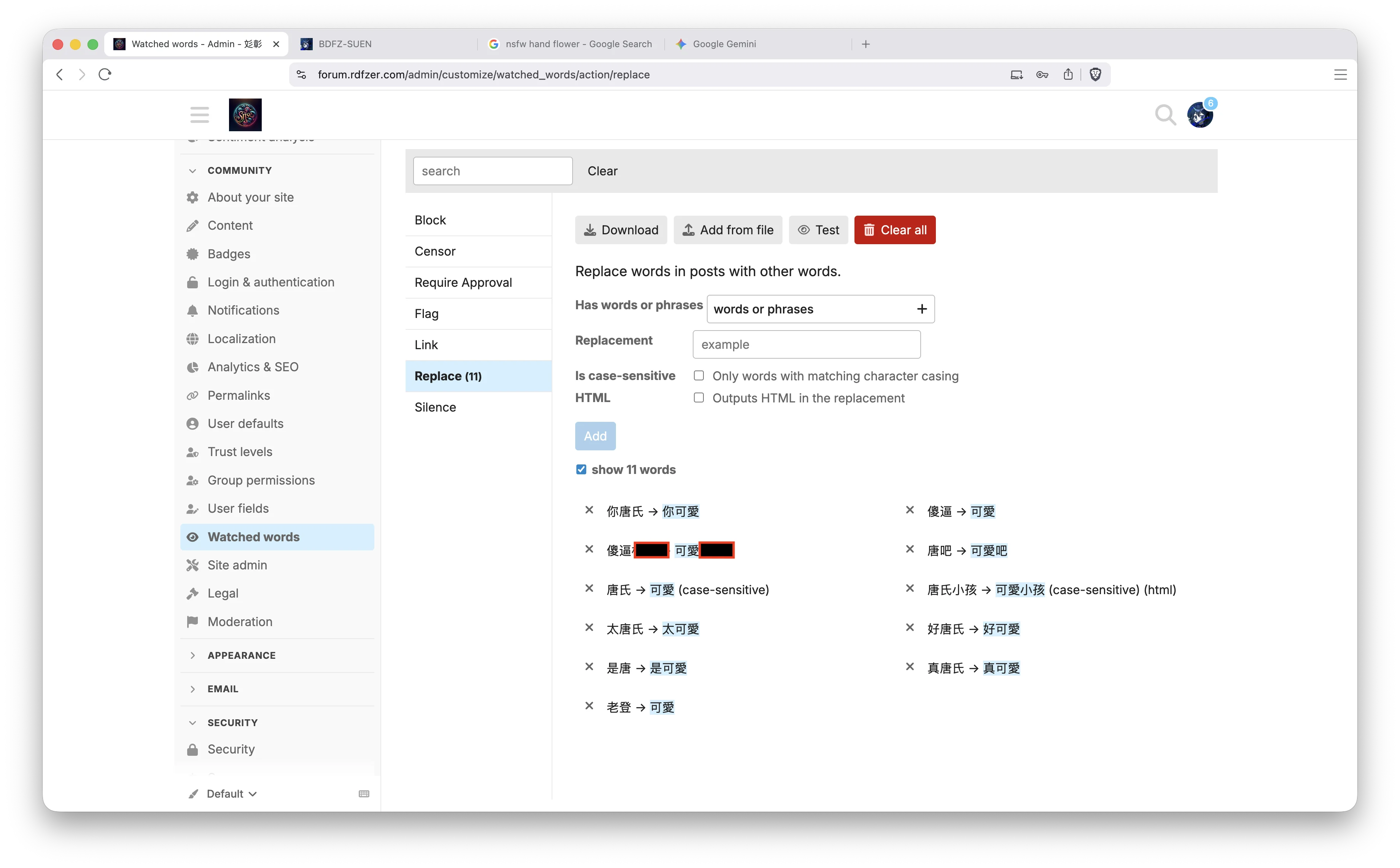Open the Notifications bell icon in sidebar
1400x868 pixels.
193,310
